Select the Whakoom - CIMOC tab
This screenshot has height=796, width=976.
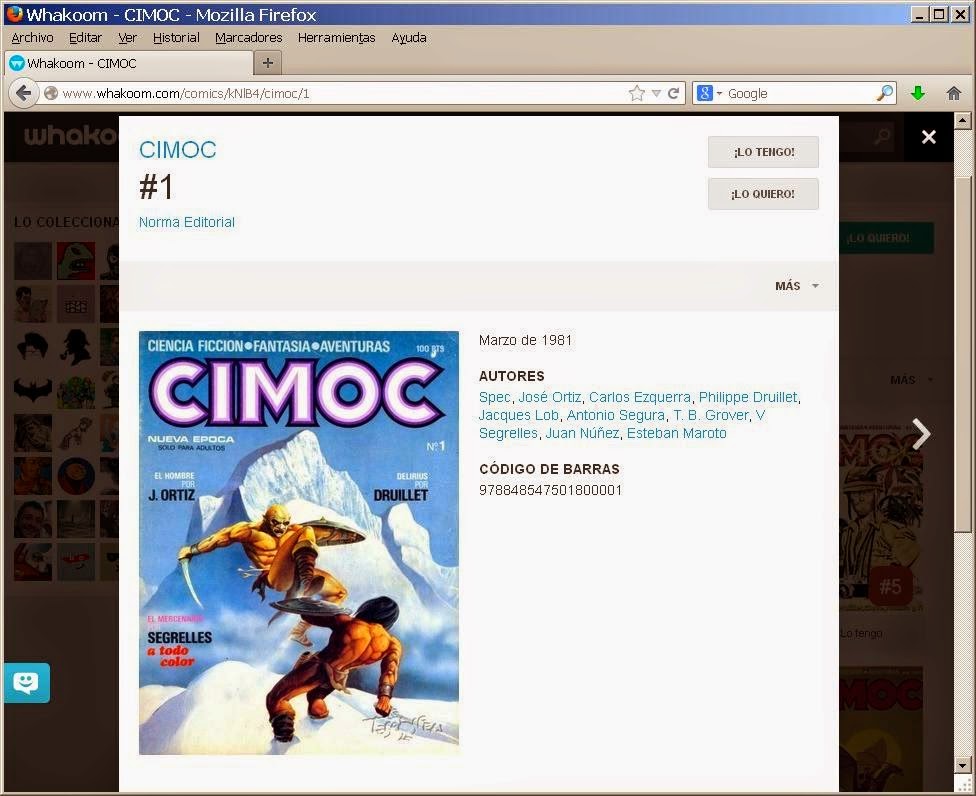(x=128, y=63)
